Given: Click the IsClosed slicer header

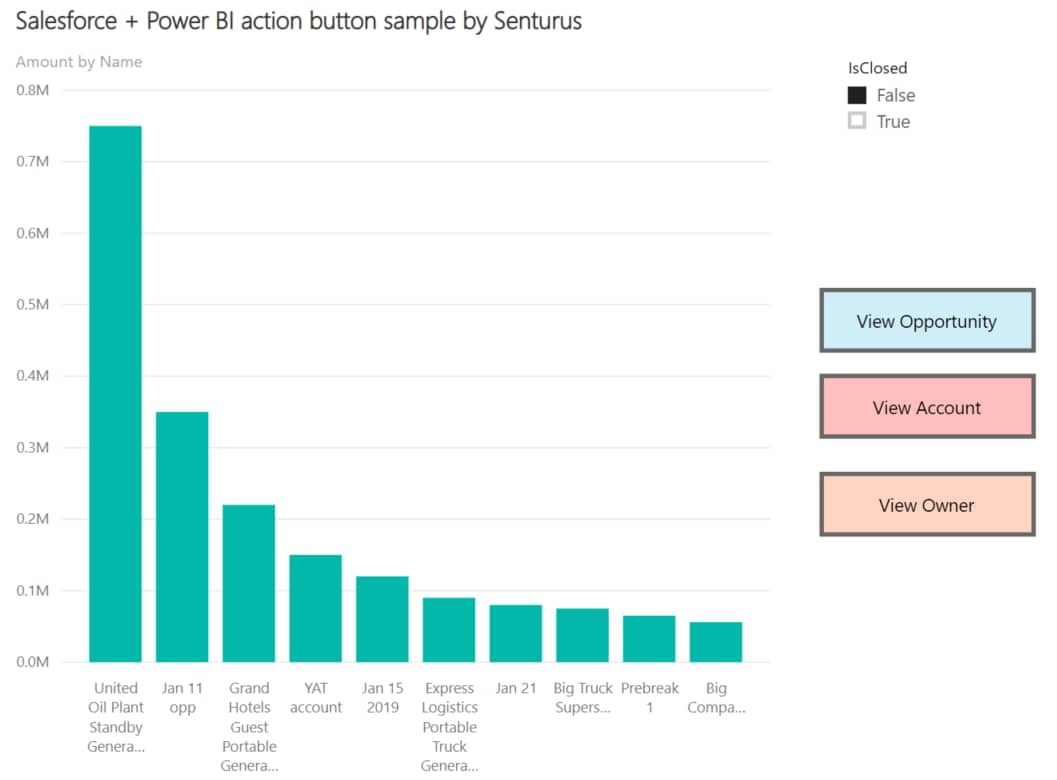Looking at the screenshot, I should click(877, 68).
